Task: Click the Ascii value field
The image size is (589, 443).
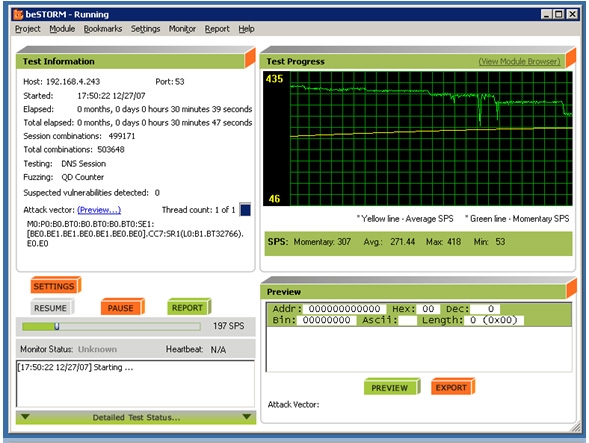Action: tap(408, 320)
